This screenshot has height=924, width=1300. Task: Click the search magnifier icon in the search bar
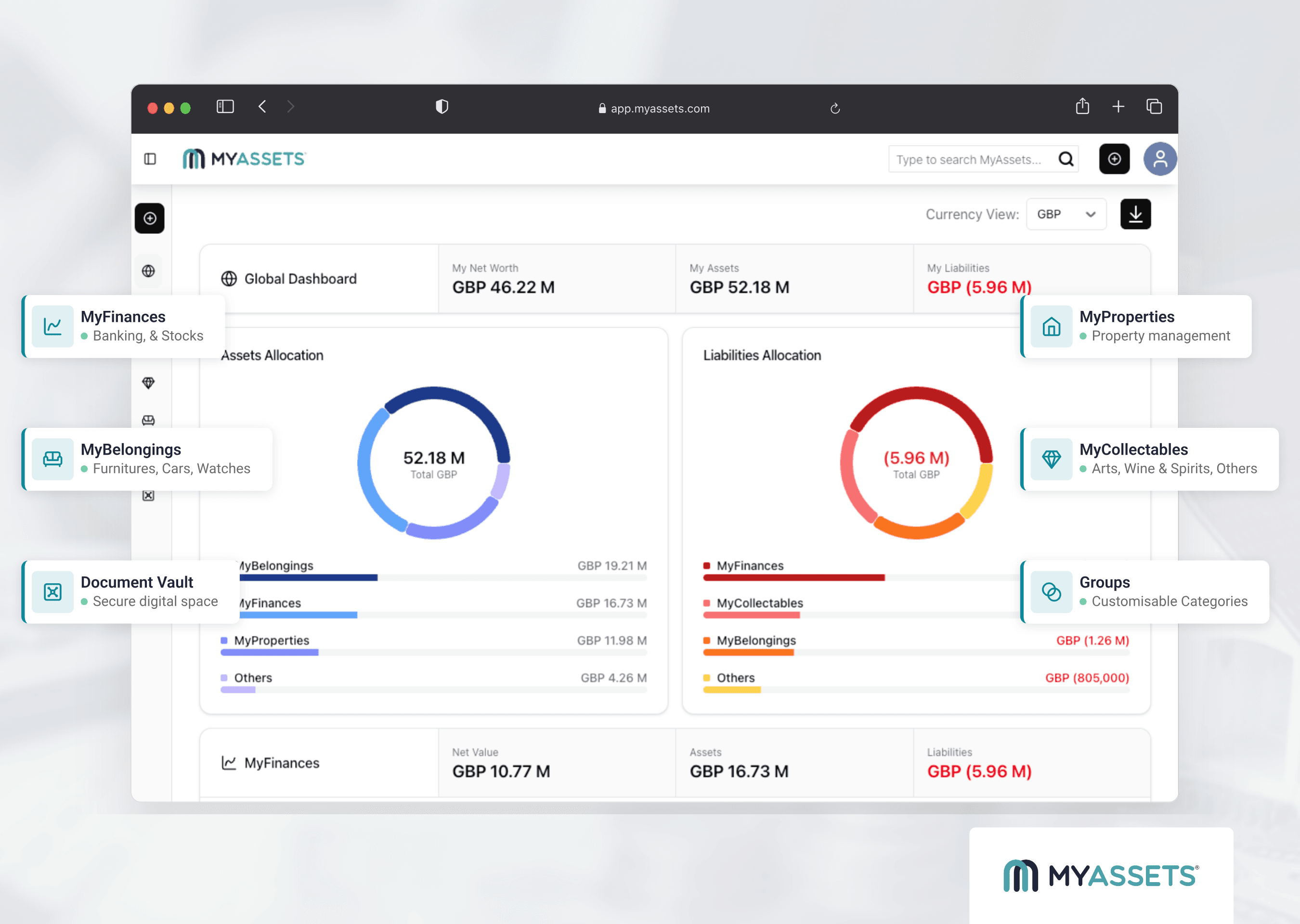point(1066,159)
